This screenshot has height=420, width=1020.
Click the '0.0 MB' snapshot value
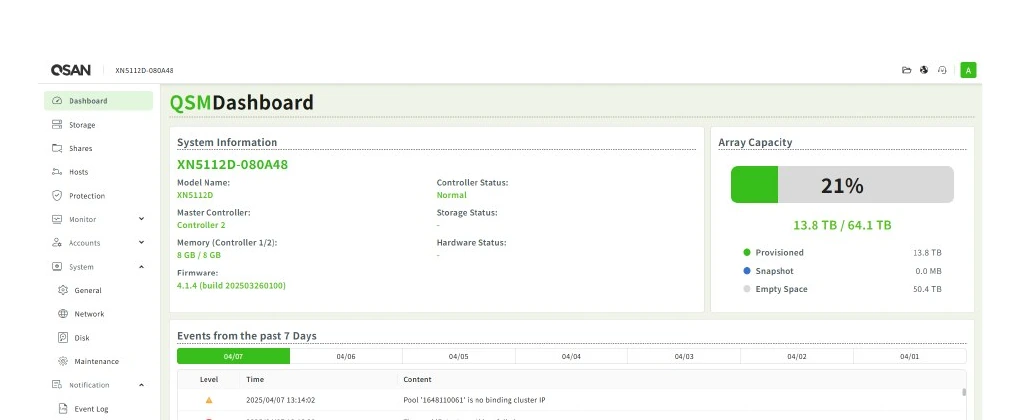tap(928, 270)
